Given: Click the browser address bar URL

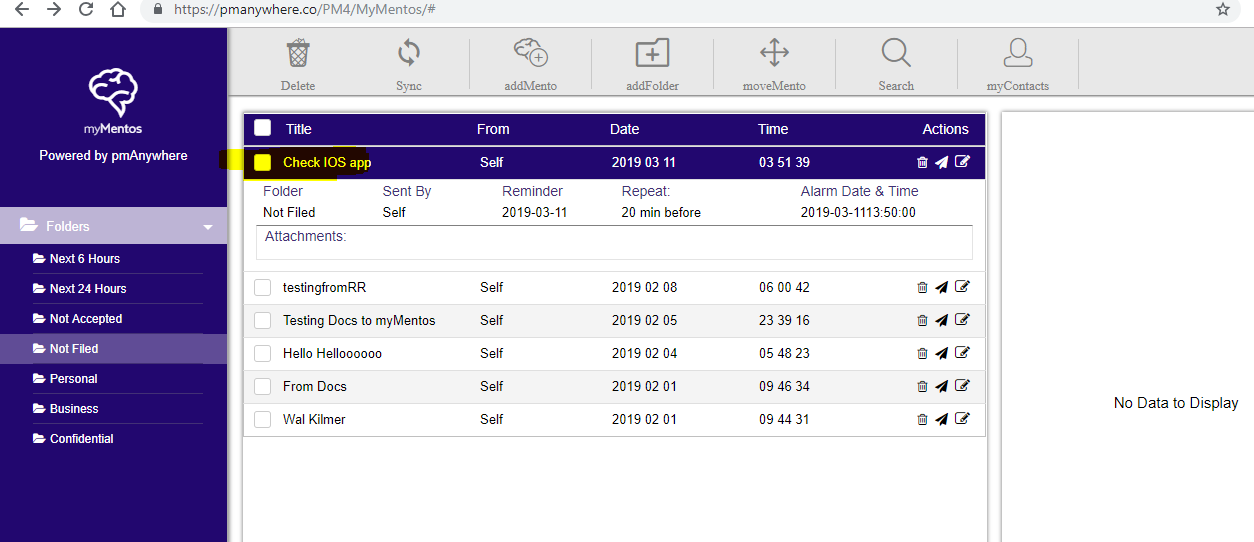Looking at the screenshot, I should point(304,9).
